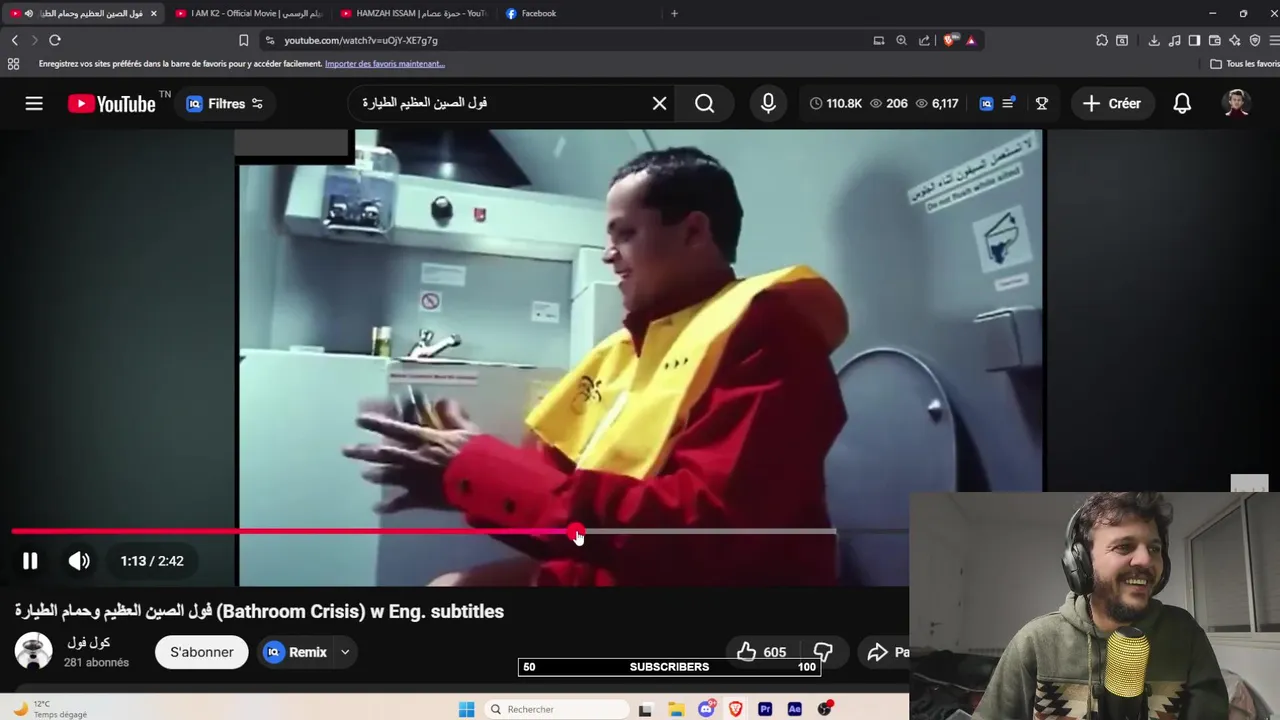The height and width of the screenshot is (720, 1280).
Task: Mute the video volume speaker
Action: point(79,561)
